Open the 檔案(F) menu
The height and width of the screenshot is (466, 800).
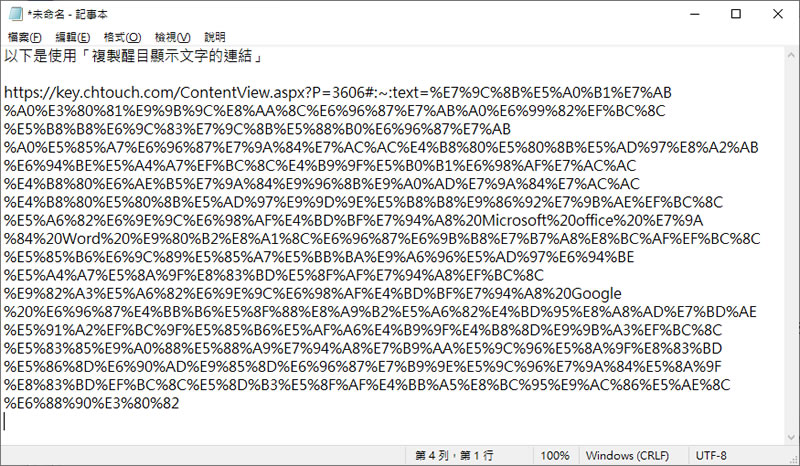(24, 37)
